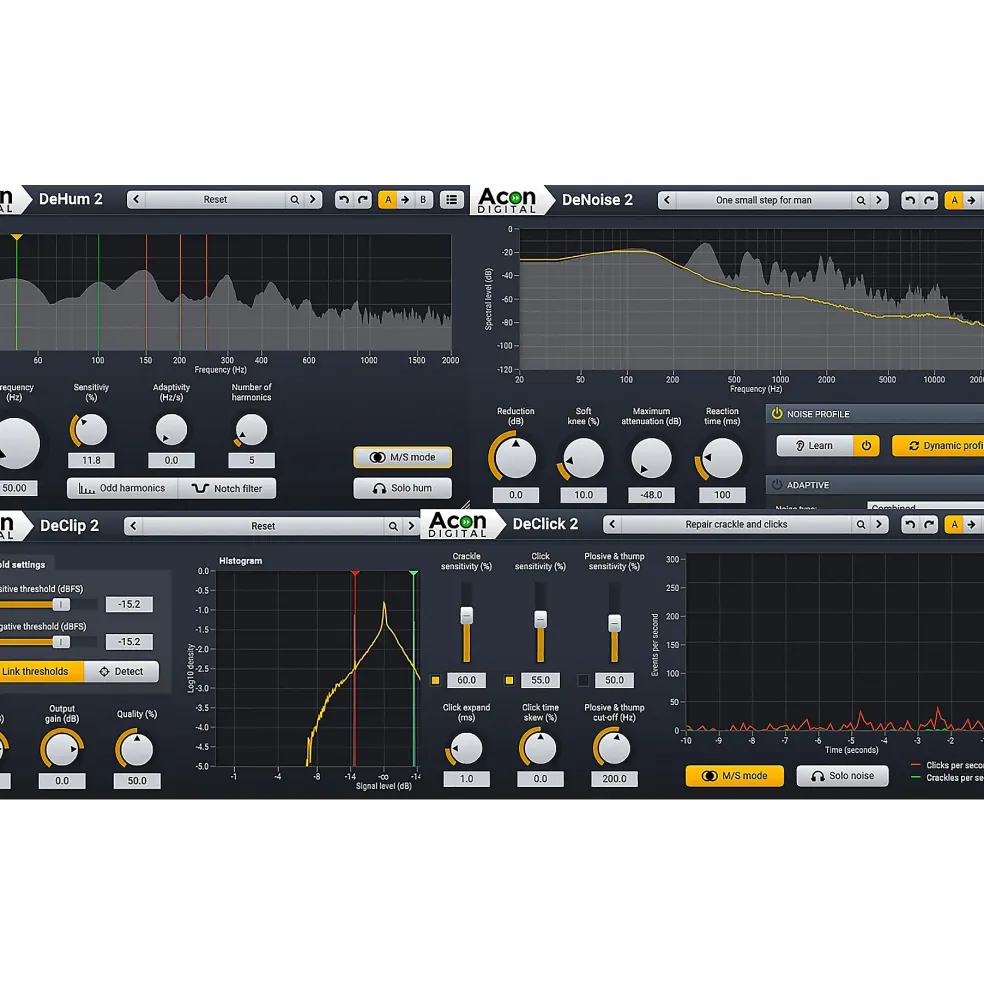984x985 pixels.
Task: Select A settings slot in DeClick 2
Action: pyautogui.click(x=954, y=525)
